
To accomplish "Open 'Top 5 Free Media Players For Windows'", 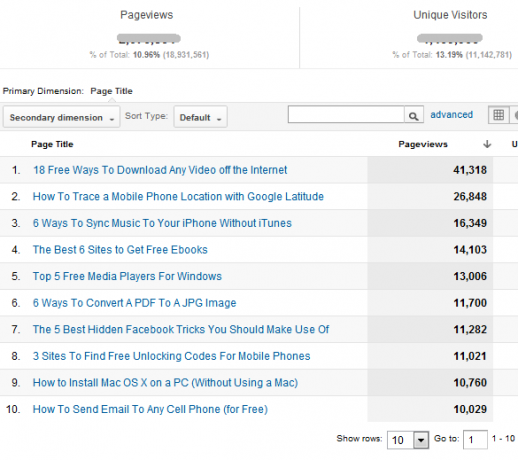I will click(x=127, y=276).
